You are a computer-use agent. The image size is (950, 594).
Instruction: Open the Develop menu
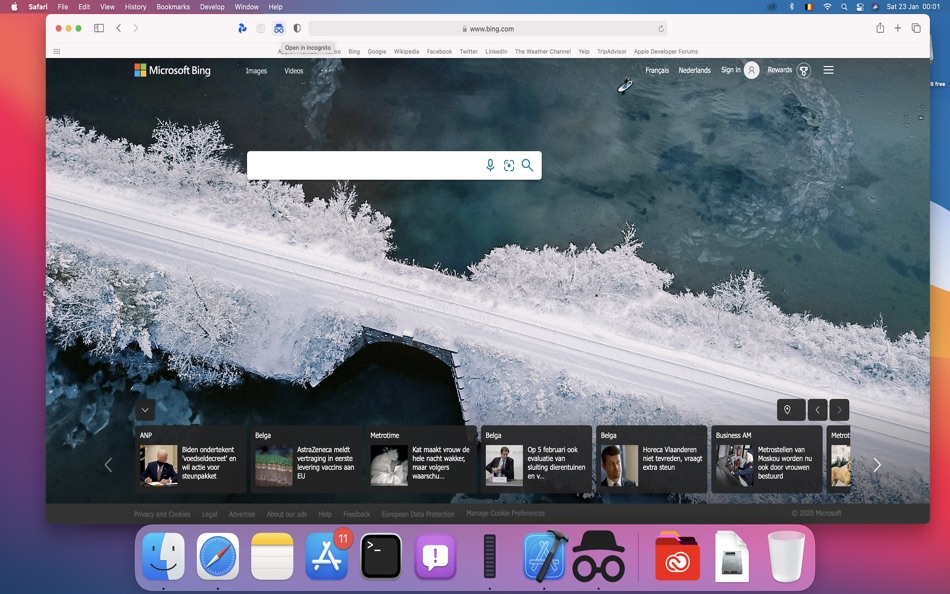pyautogui.click(x=212, y=7)
